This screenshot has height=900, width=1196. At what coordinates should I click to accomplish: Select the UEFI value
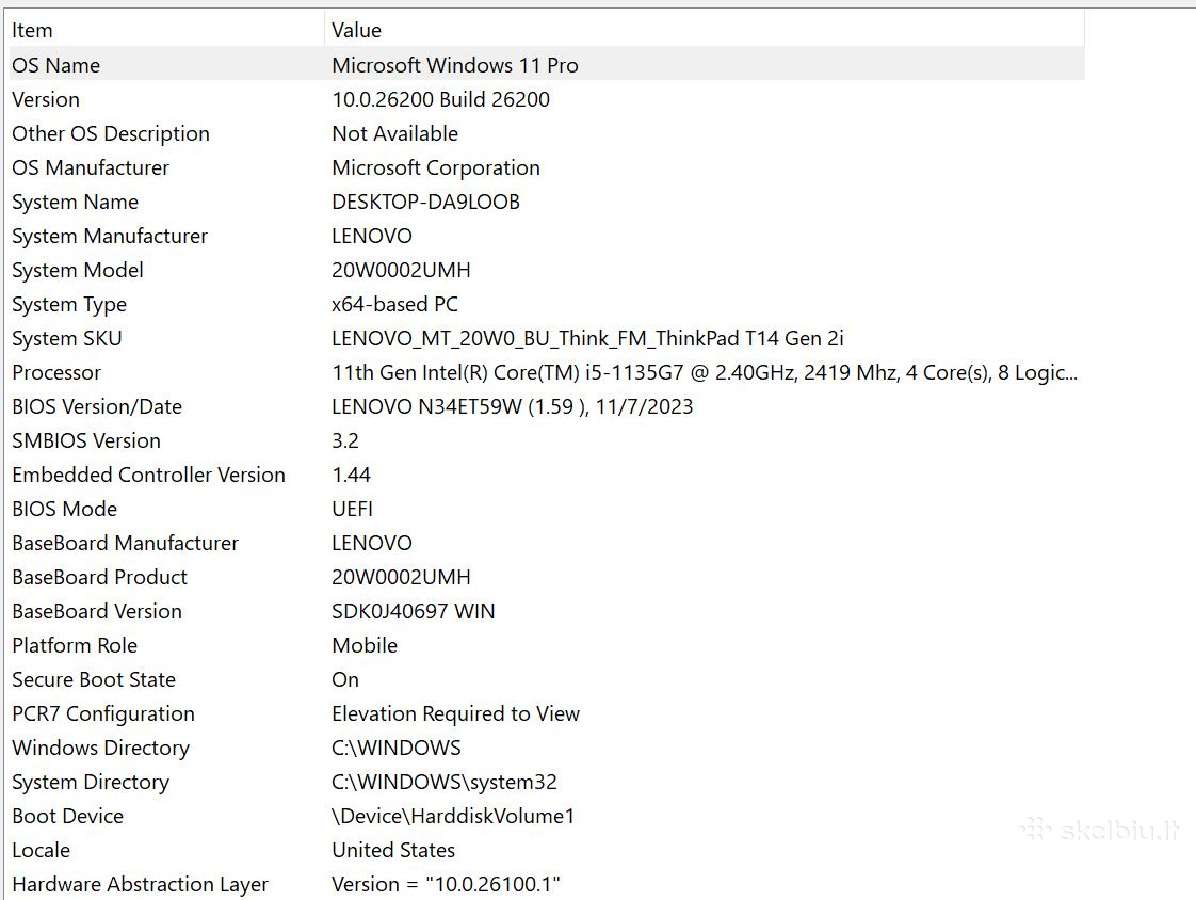click(x=352, y=509)
